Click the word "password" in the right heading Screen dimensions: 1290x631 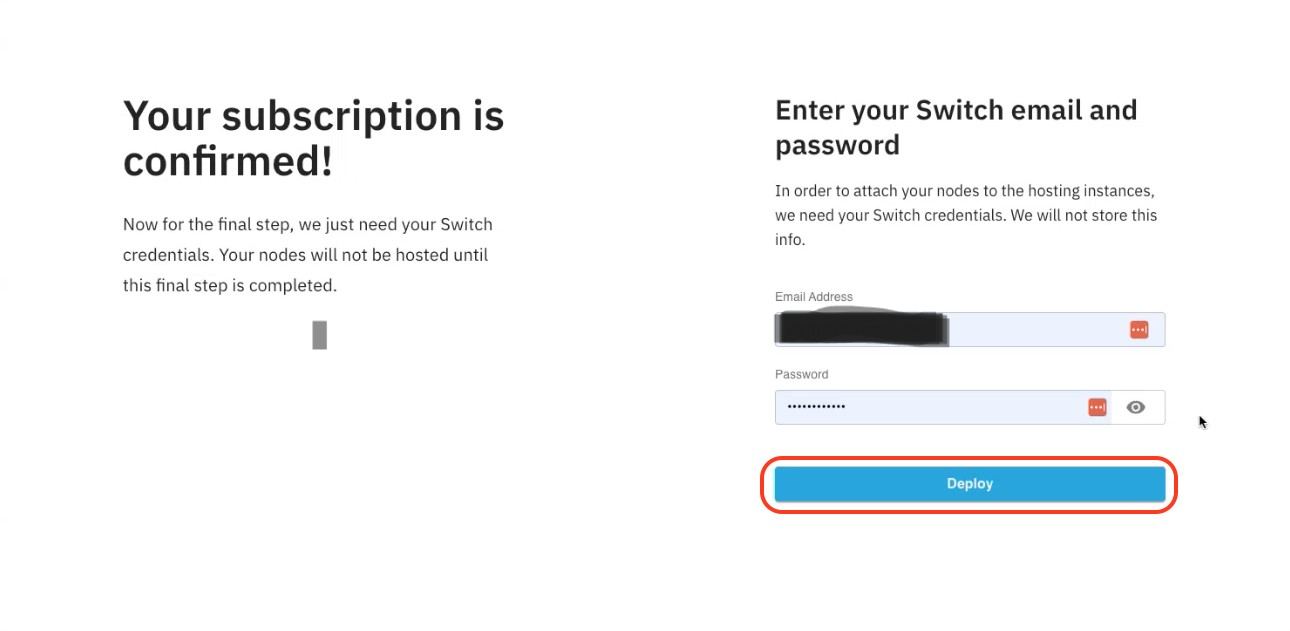(837, 146)
